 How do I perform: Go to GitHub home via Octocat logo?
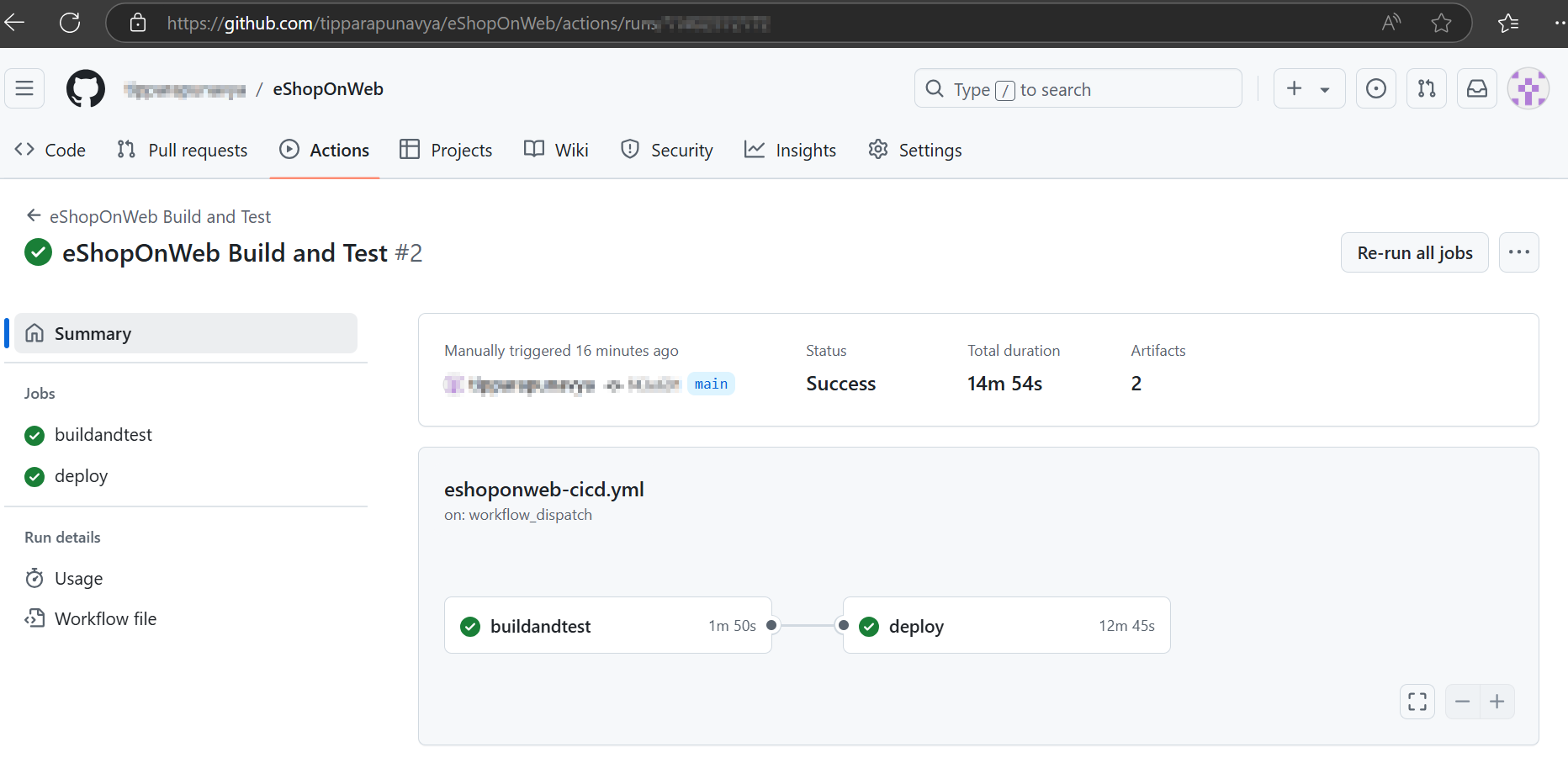(x=86, y=88)
